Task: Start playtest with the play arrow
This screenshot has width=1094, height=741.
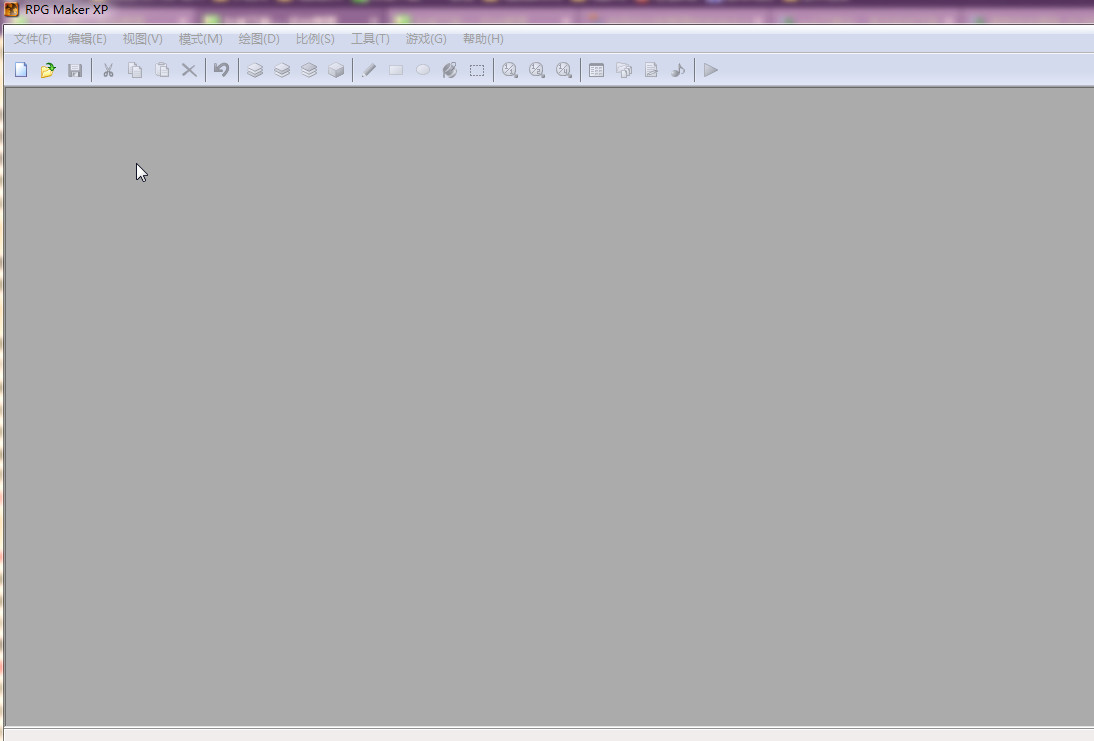Action: pyautogui.click(x=711, y=70)
